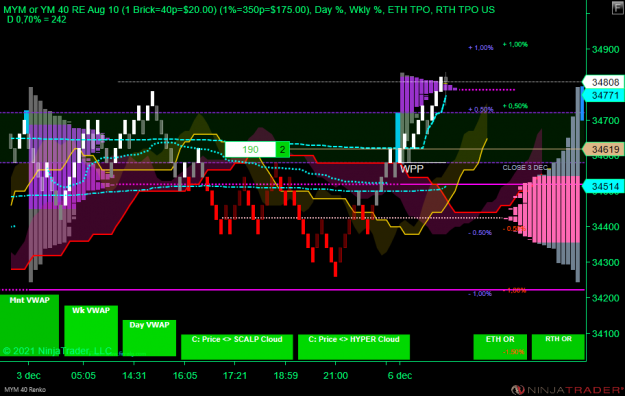Click the 6 dec time axis label
Viewport: 625px width, 396px height.
400,375
